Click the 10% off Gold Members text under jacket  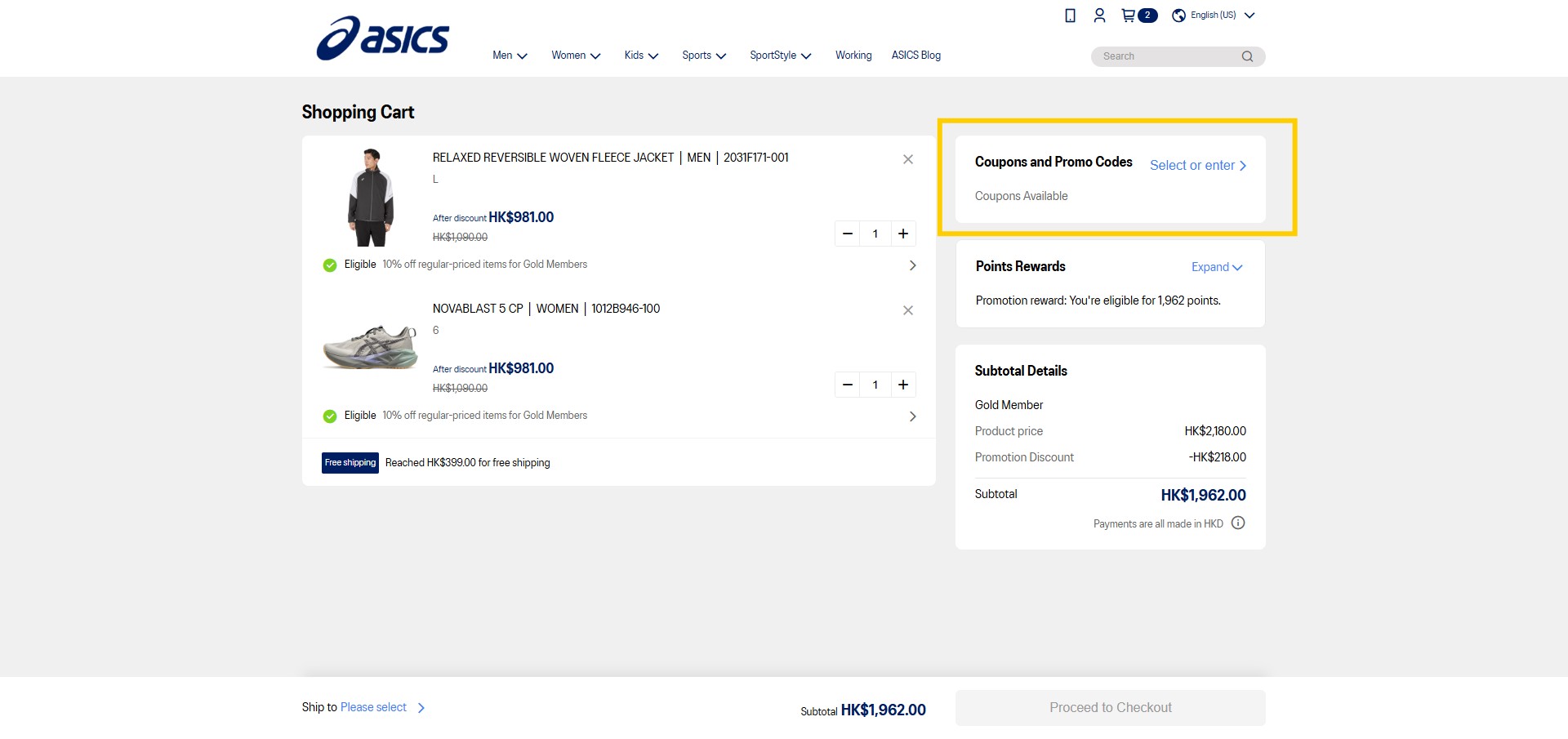click(x=485, y=265)
